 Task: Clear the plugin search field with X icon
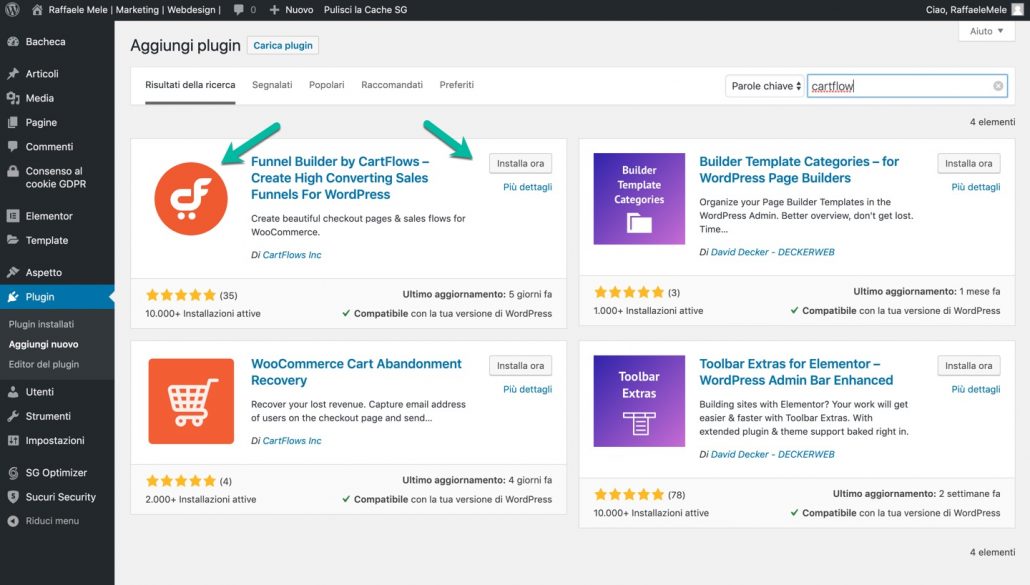tap(998, 86)
